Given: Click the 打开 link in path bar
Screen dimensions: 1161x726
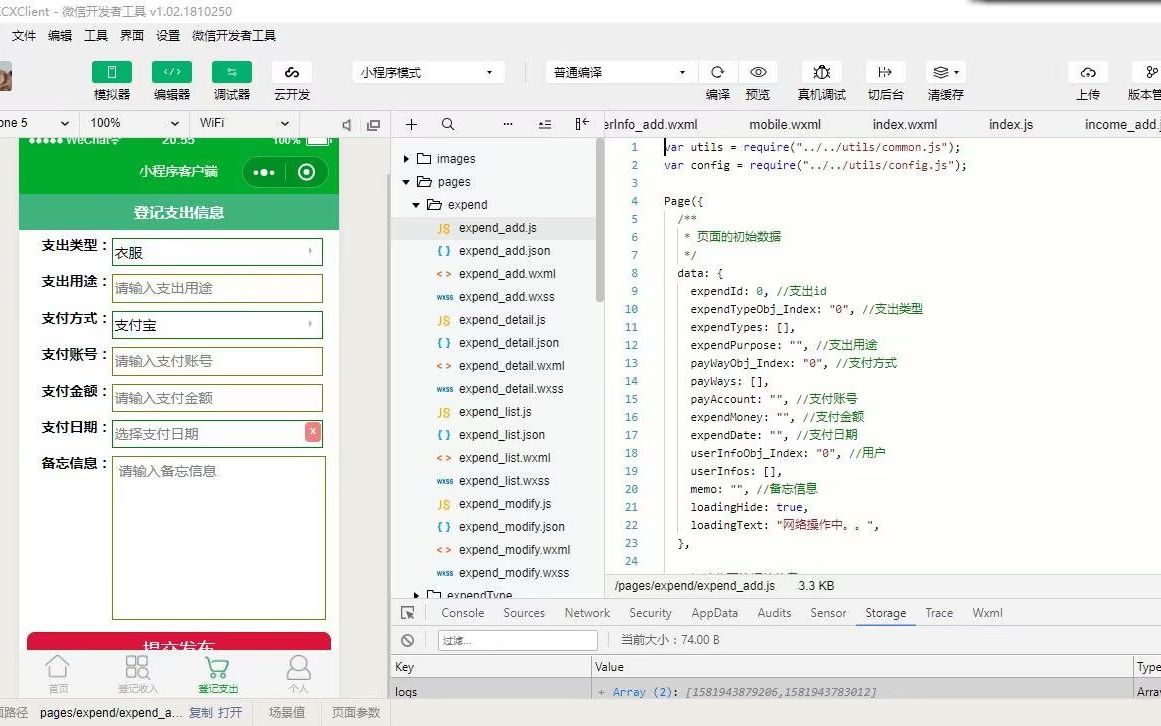Looking at the screenshot, I should [x=230, y=712].
